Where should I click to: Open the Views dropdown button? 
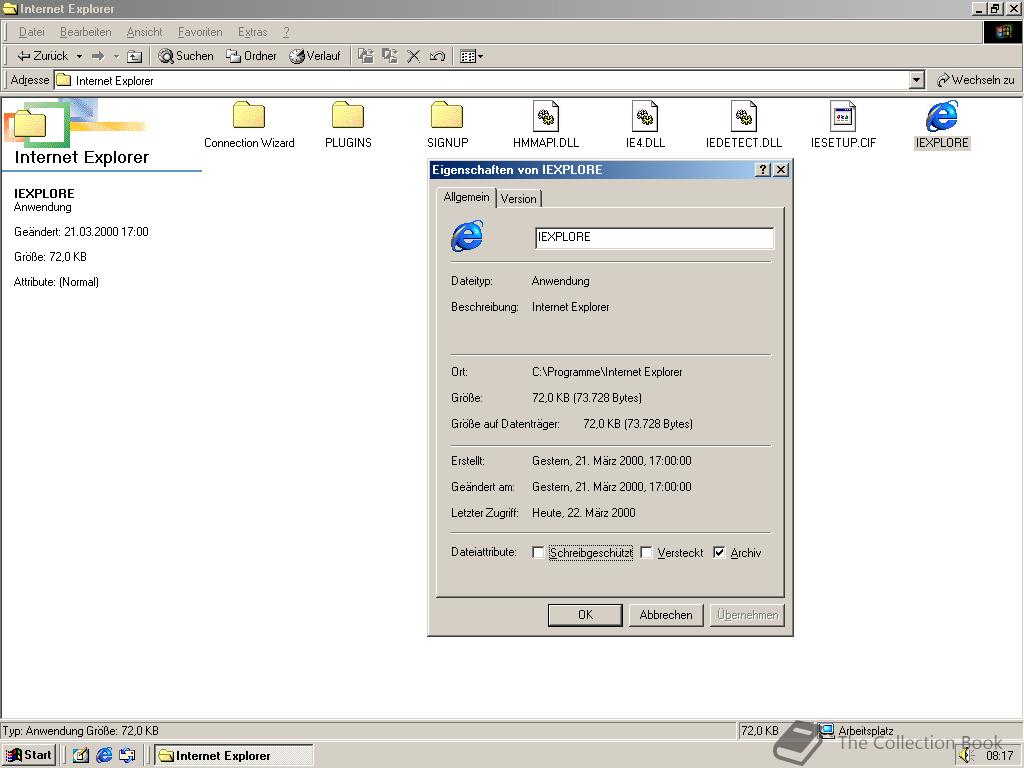pos(472,56)
